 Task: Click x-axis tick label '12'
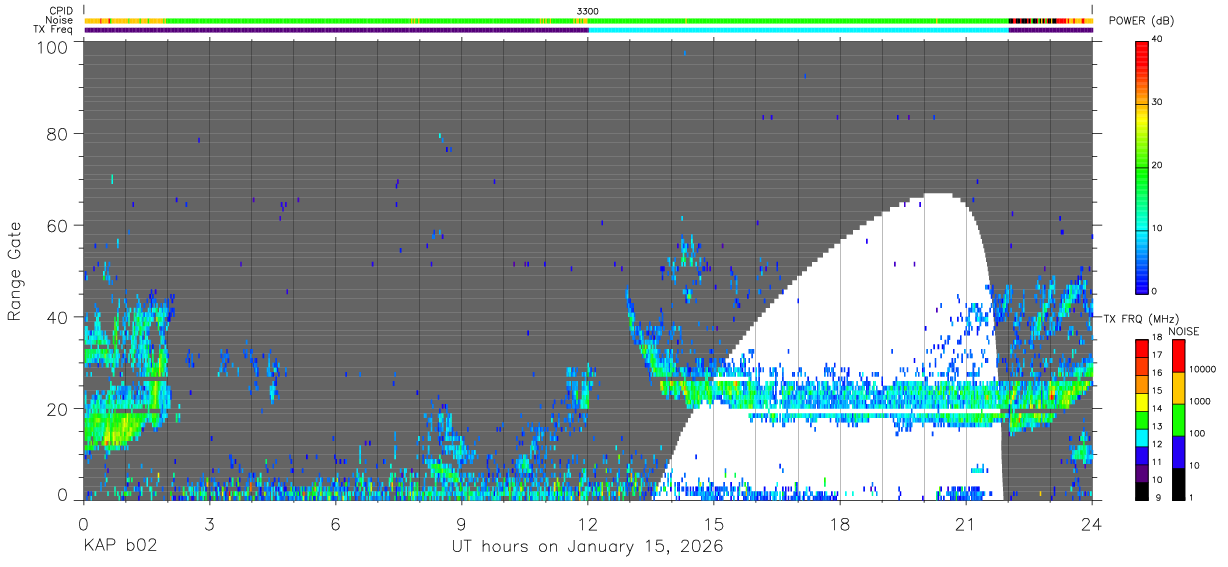coord(588,524)
